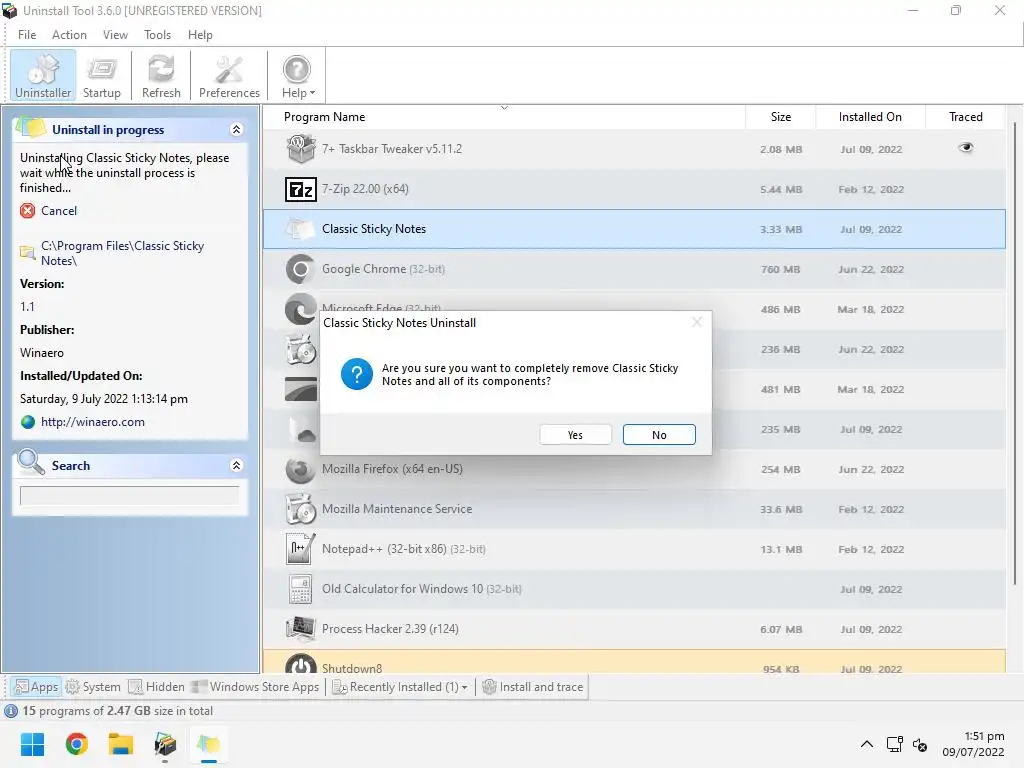Screen dimensions: 1024x768
Task: Click the 760 MB size of Google Chrome
Action: 780,269
